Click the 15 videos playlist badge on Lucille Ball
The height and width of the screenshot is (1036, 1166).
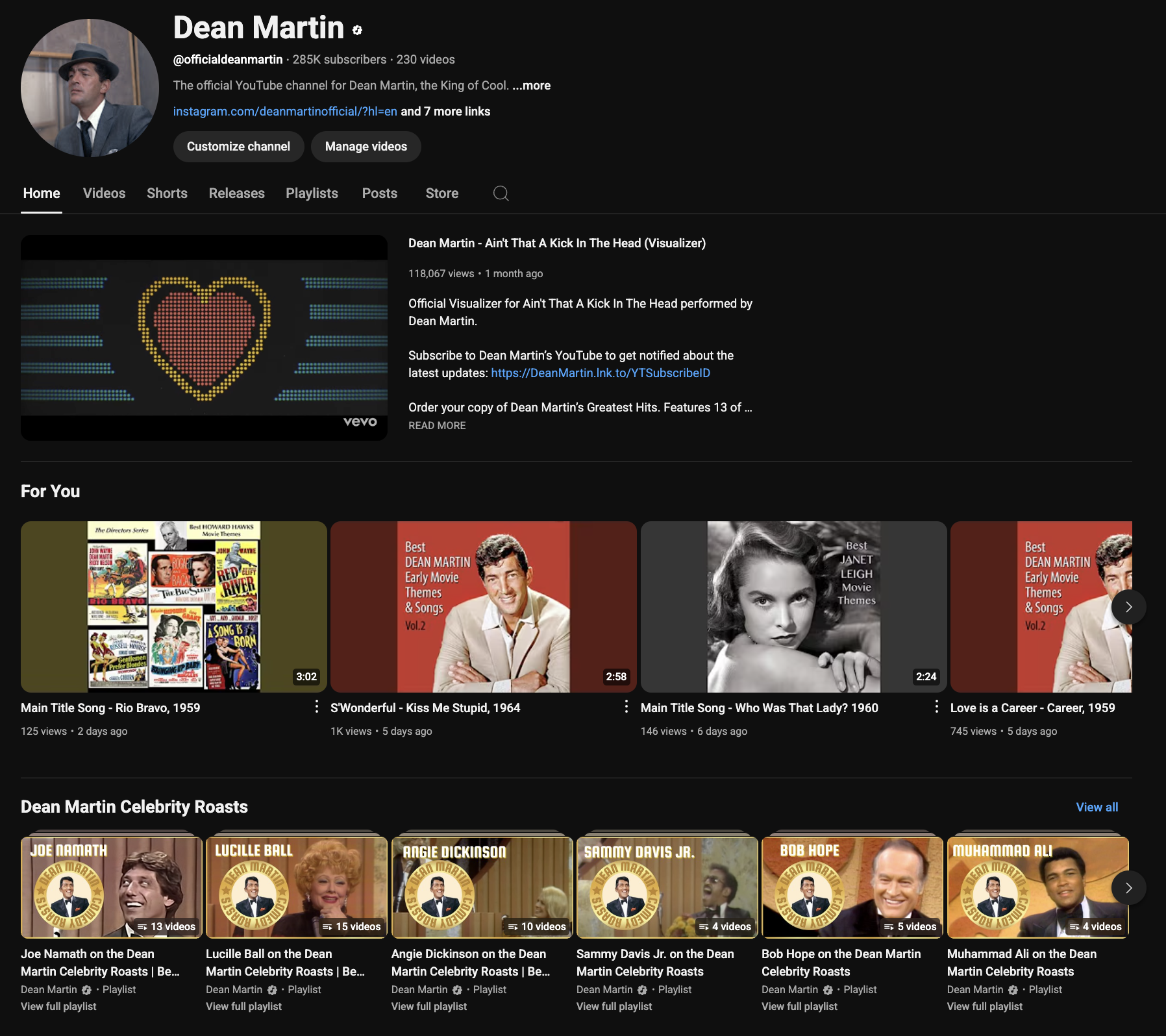pos(352,926)
